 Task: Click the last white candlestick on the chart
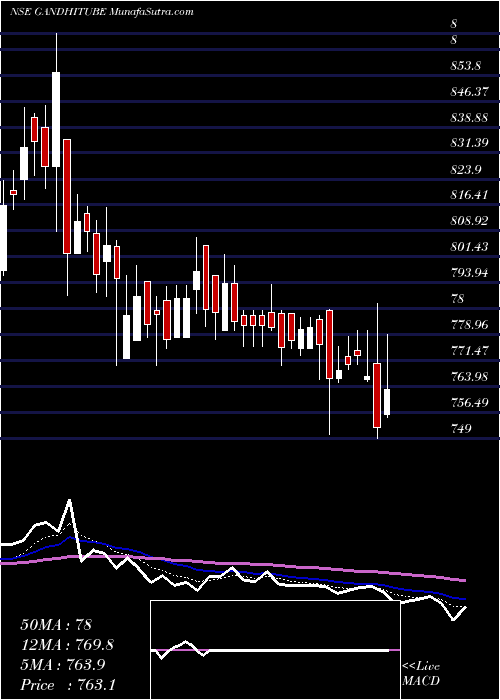(387, 401)
